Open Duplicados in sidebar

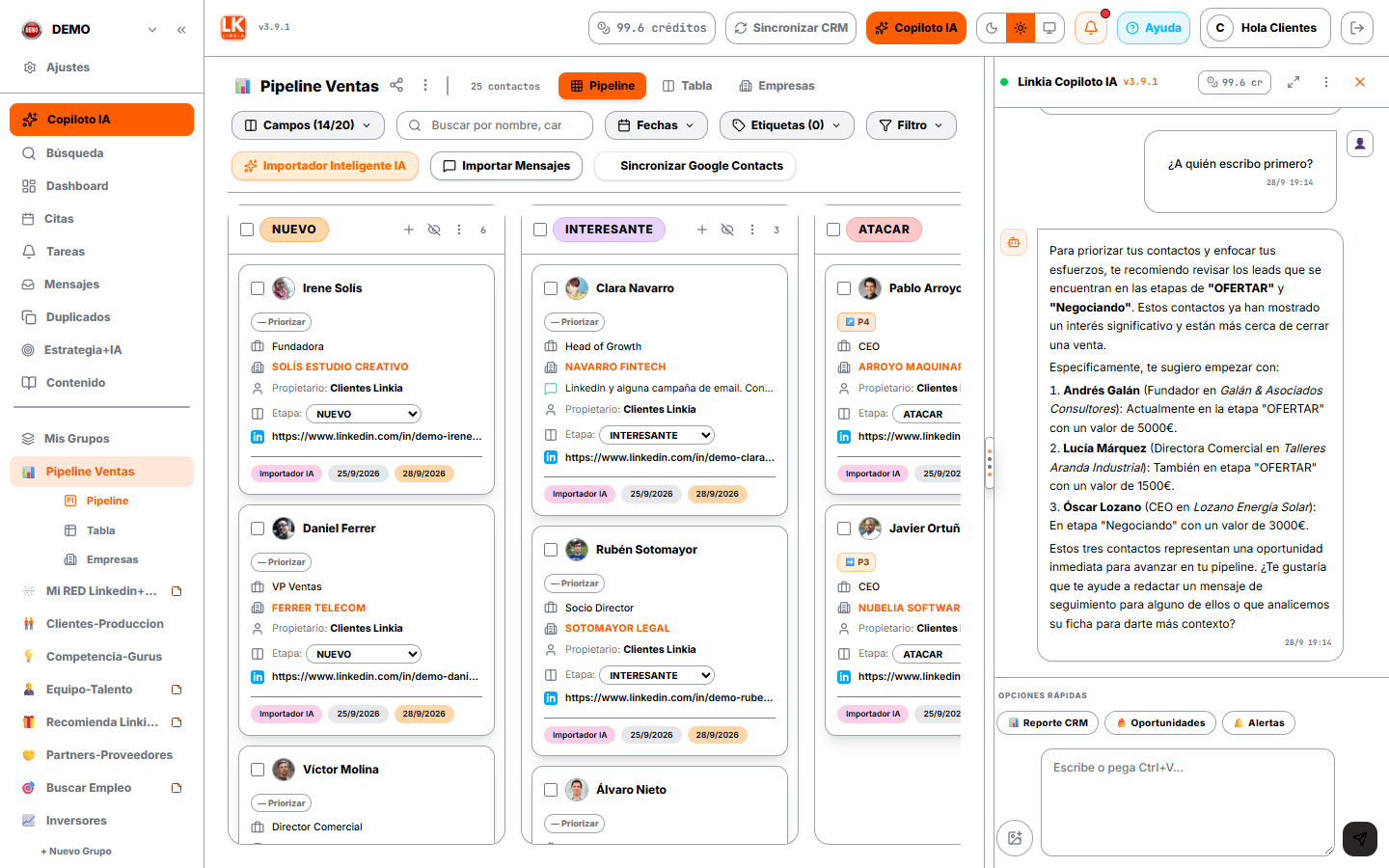78,317
